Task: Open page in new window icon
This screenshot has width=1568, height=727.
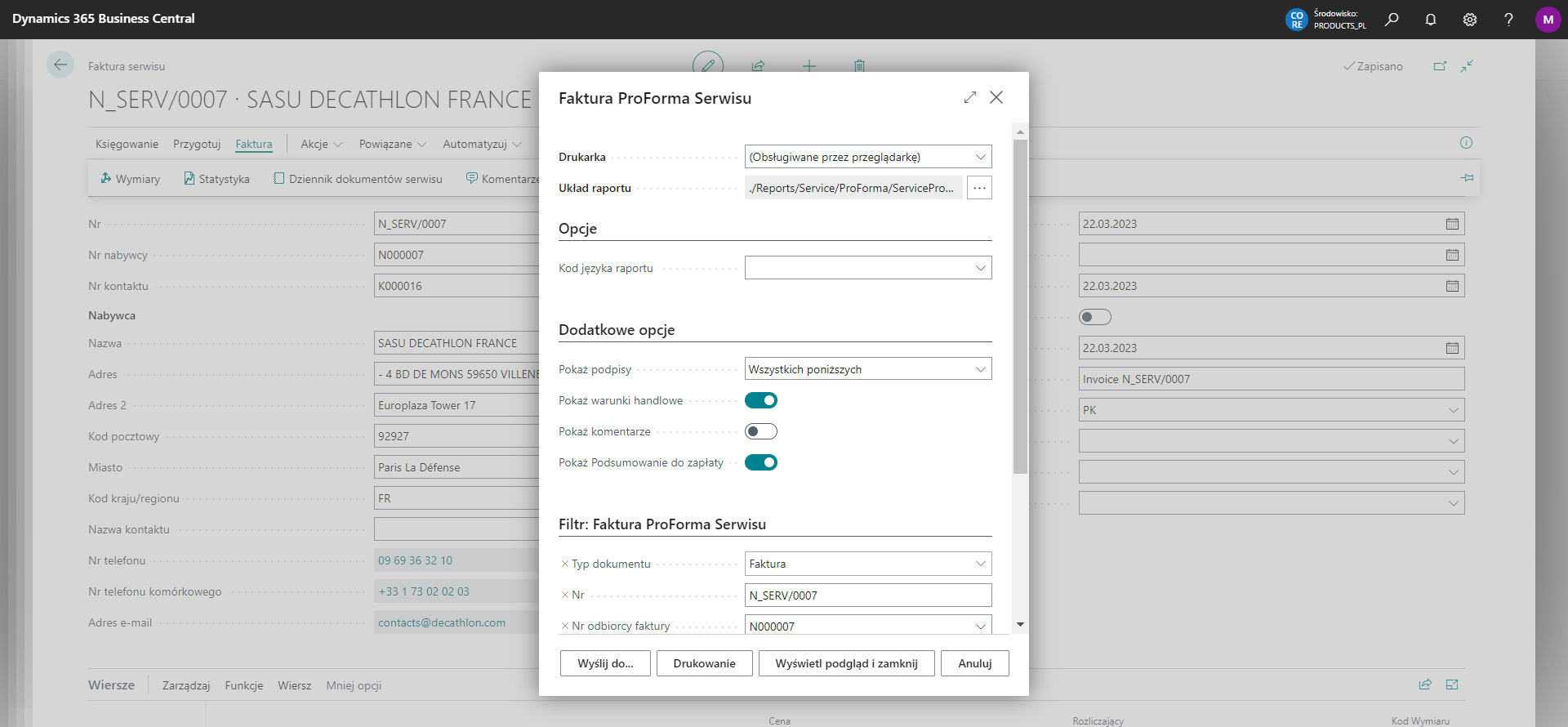Action: click(1440, 66)
